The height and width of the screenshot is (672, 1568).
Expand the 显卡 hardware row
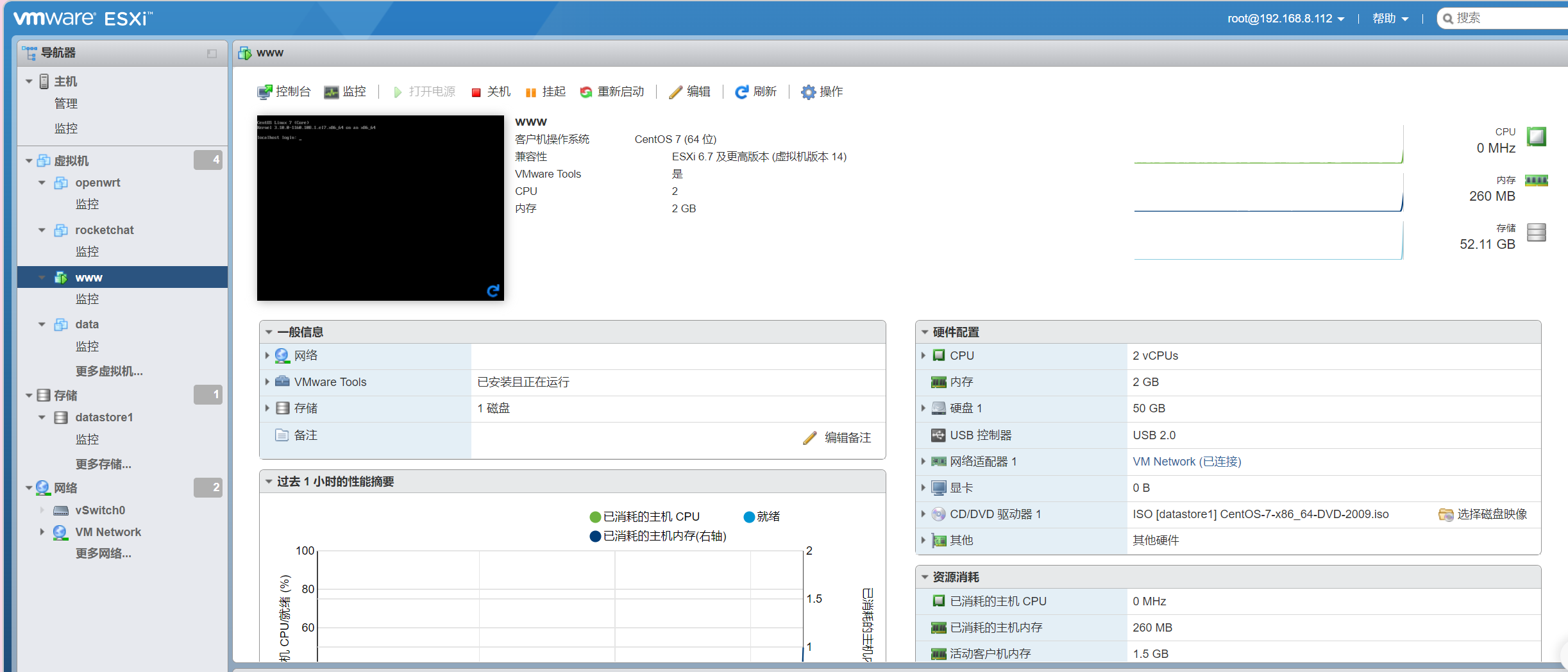click(923, 487)
